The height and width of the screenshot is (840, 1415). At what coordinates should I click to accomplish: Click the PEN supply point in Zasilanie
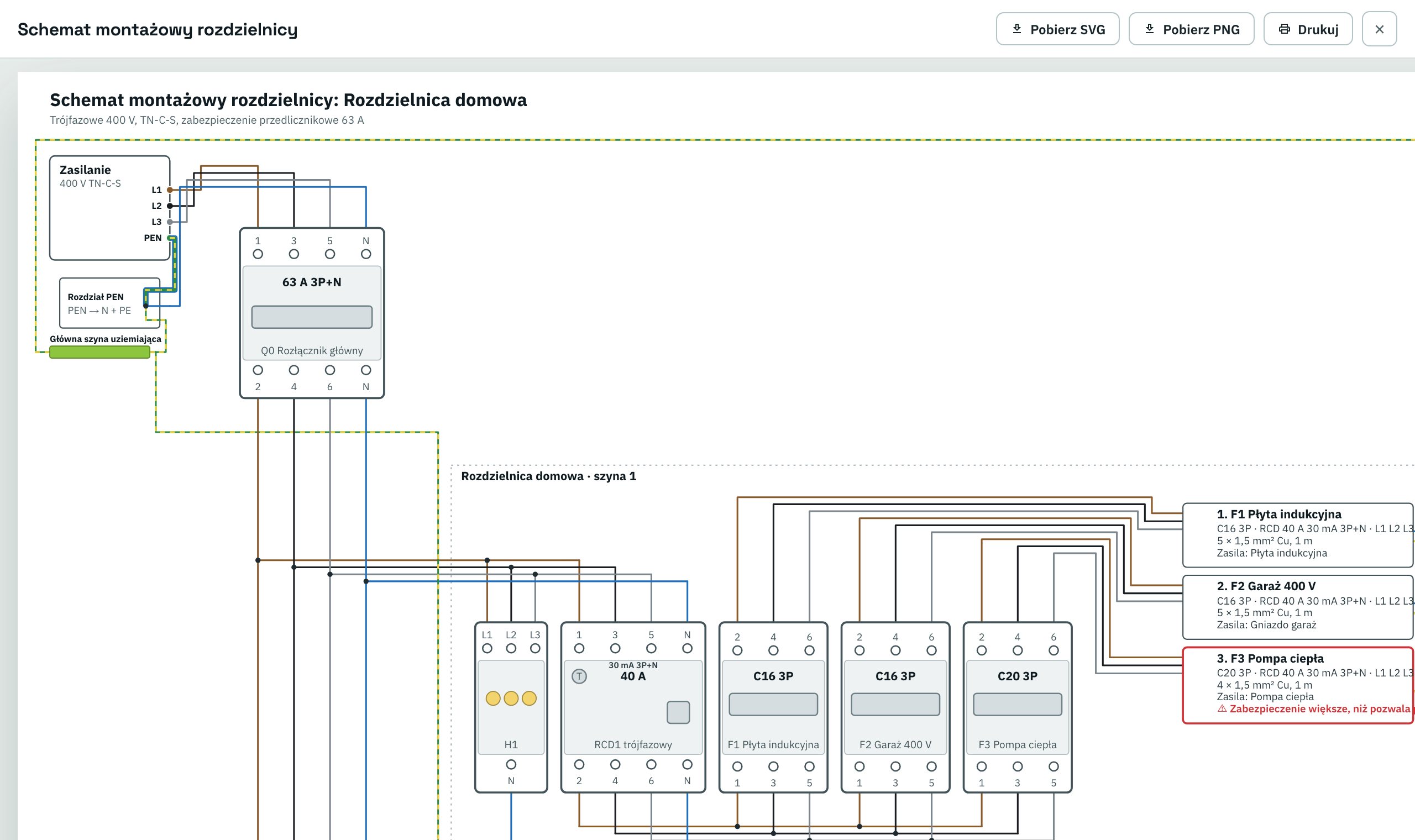(170, 238)
